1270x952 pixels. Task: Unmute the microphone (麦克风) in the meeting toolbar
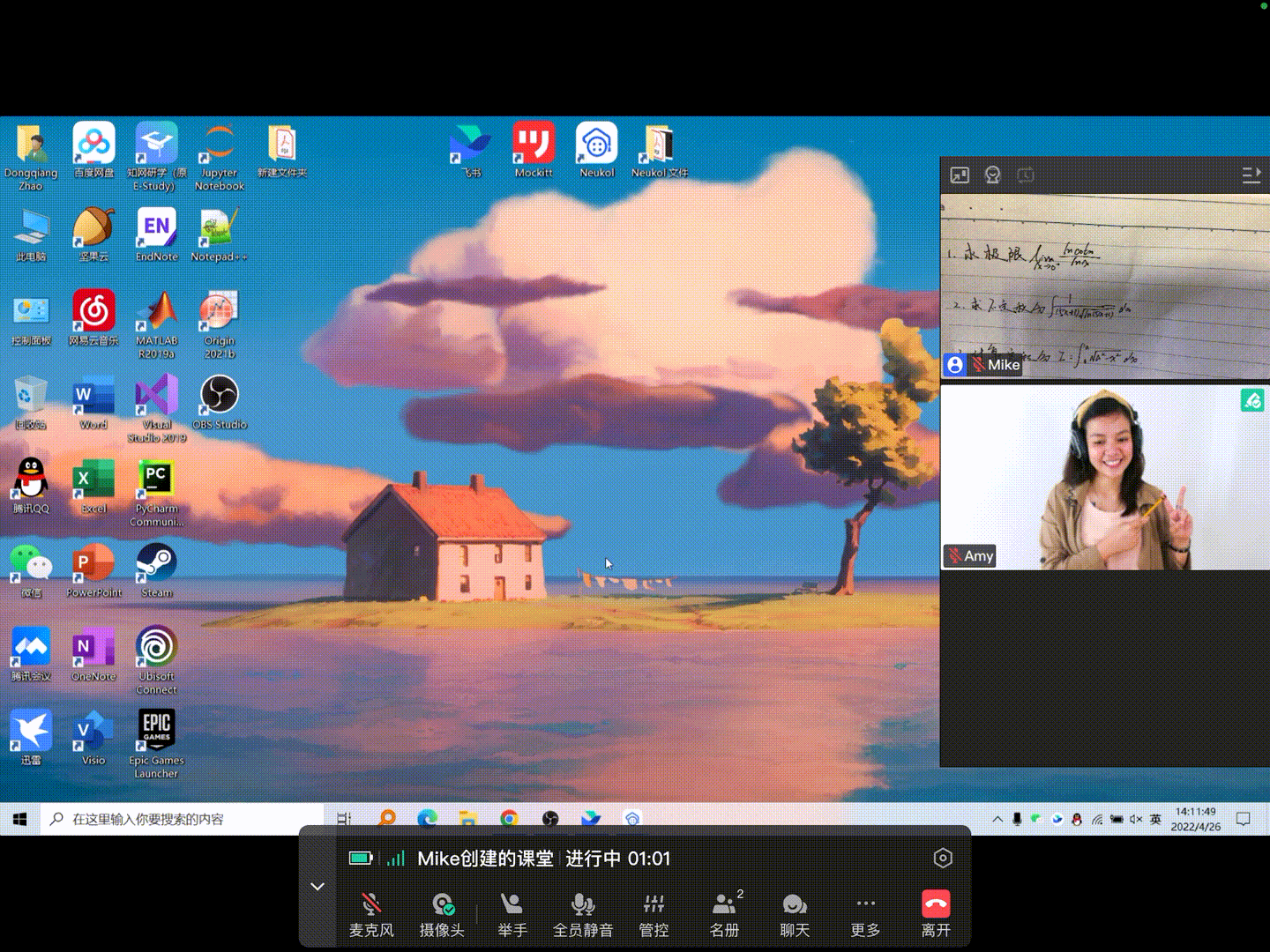coord(371,913)
